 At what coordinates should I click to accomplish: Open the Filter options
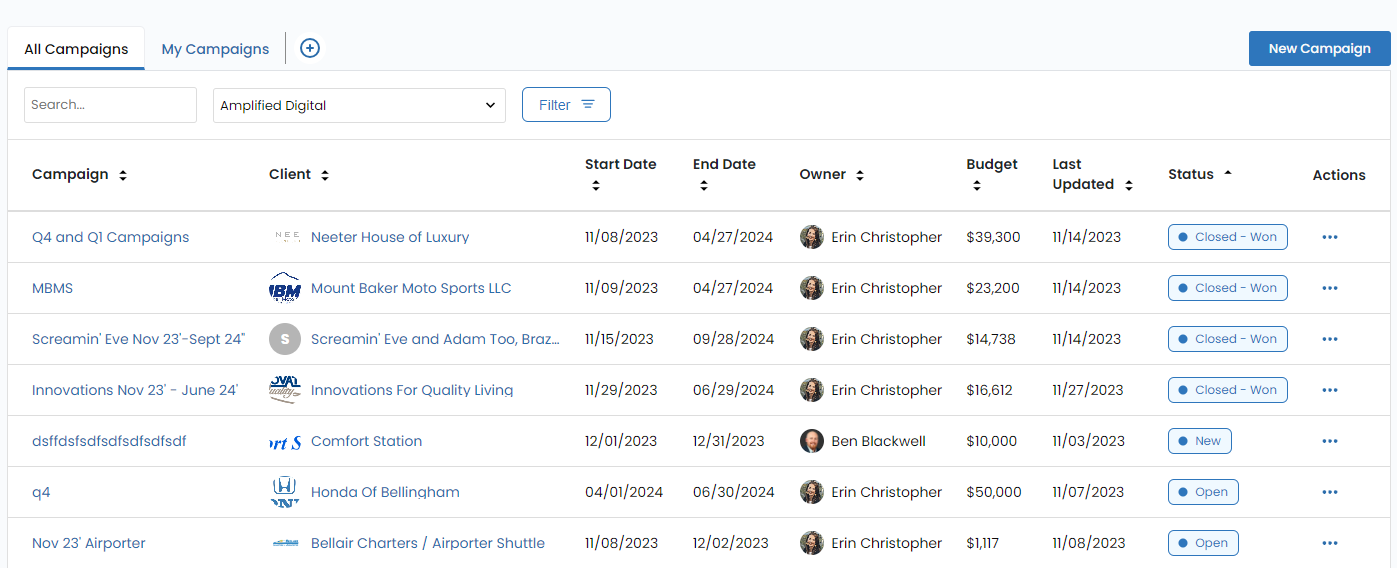pos(566,105)
